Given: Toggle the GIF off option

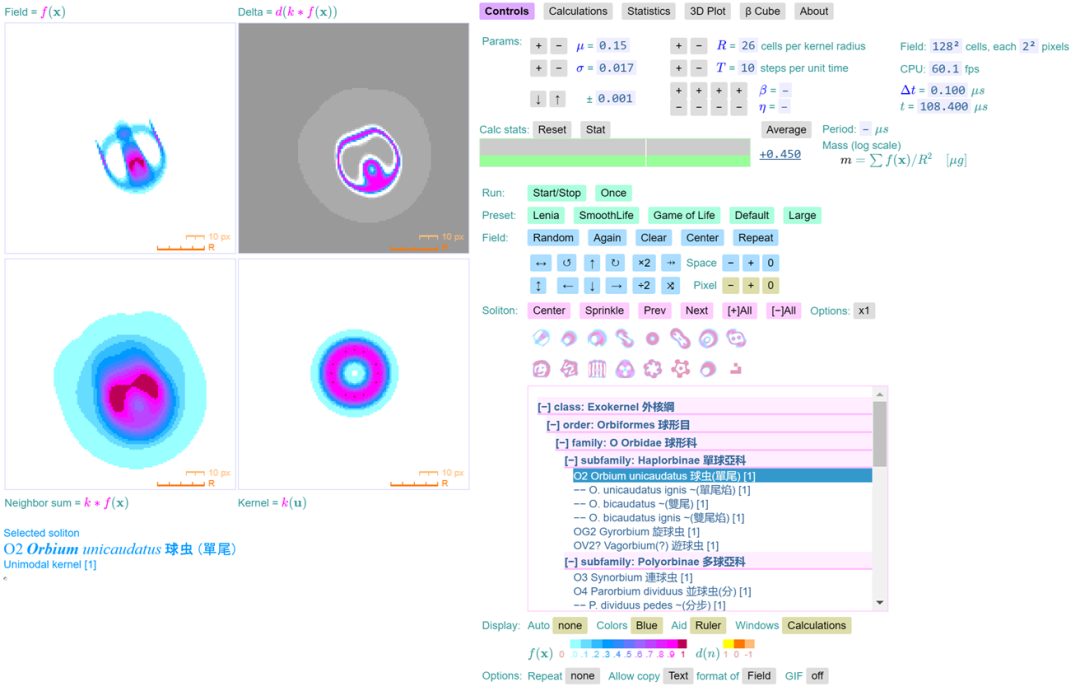Looking at the screenshot, I should click(x=817, y=676).
